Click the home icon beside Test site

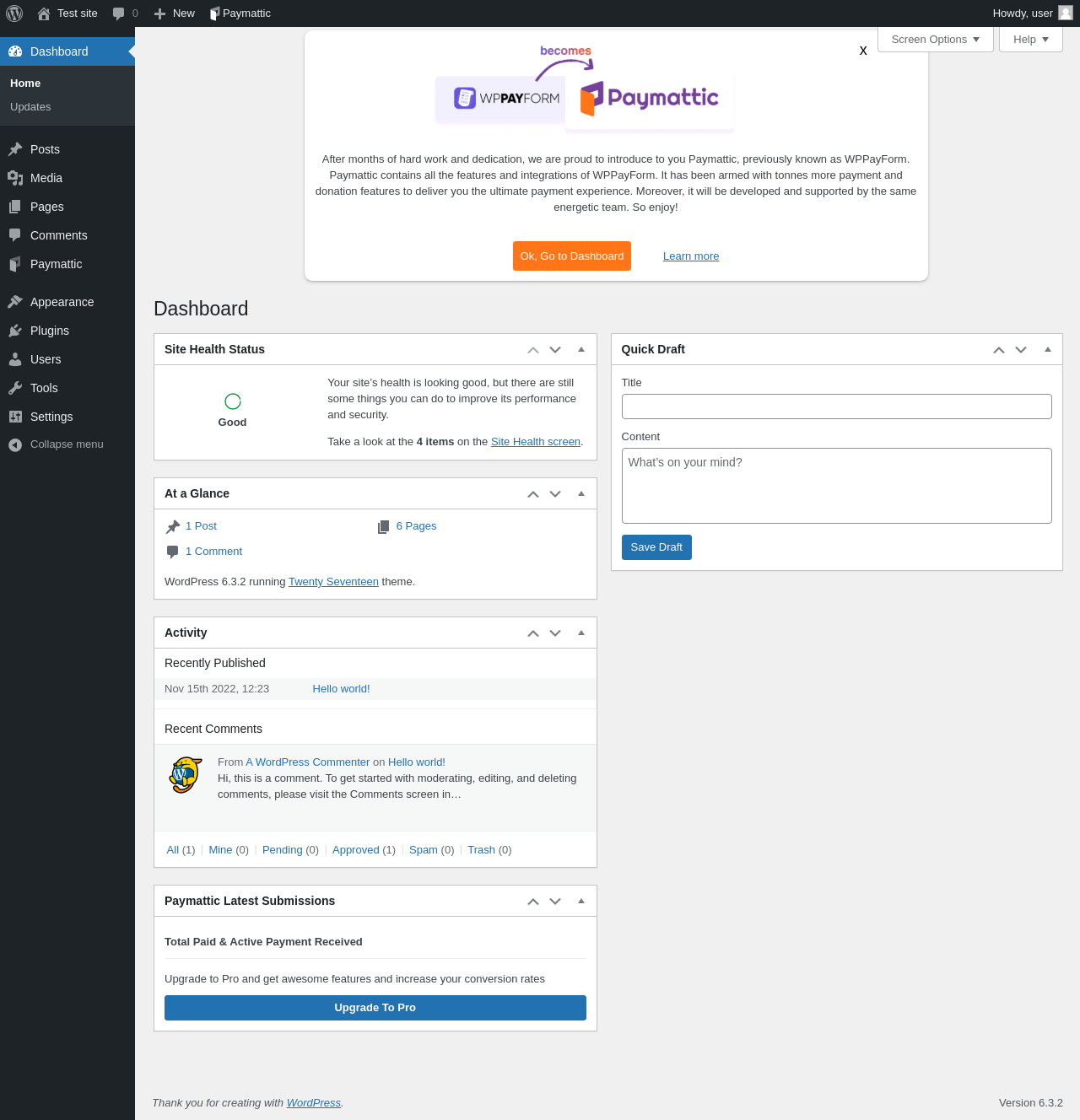click(44, 13)
